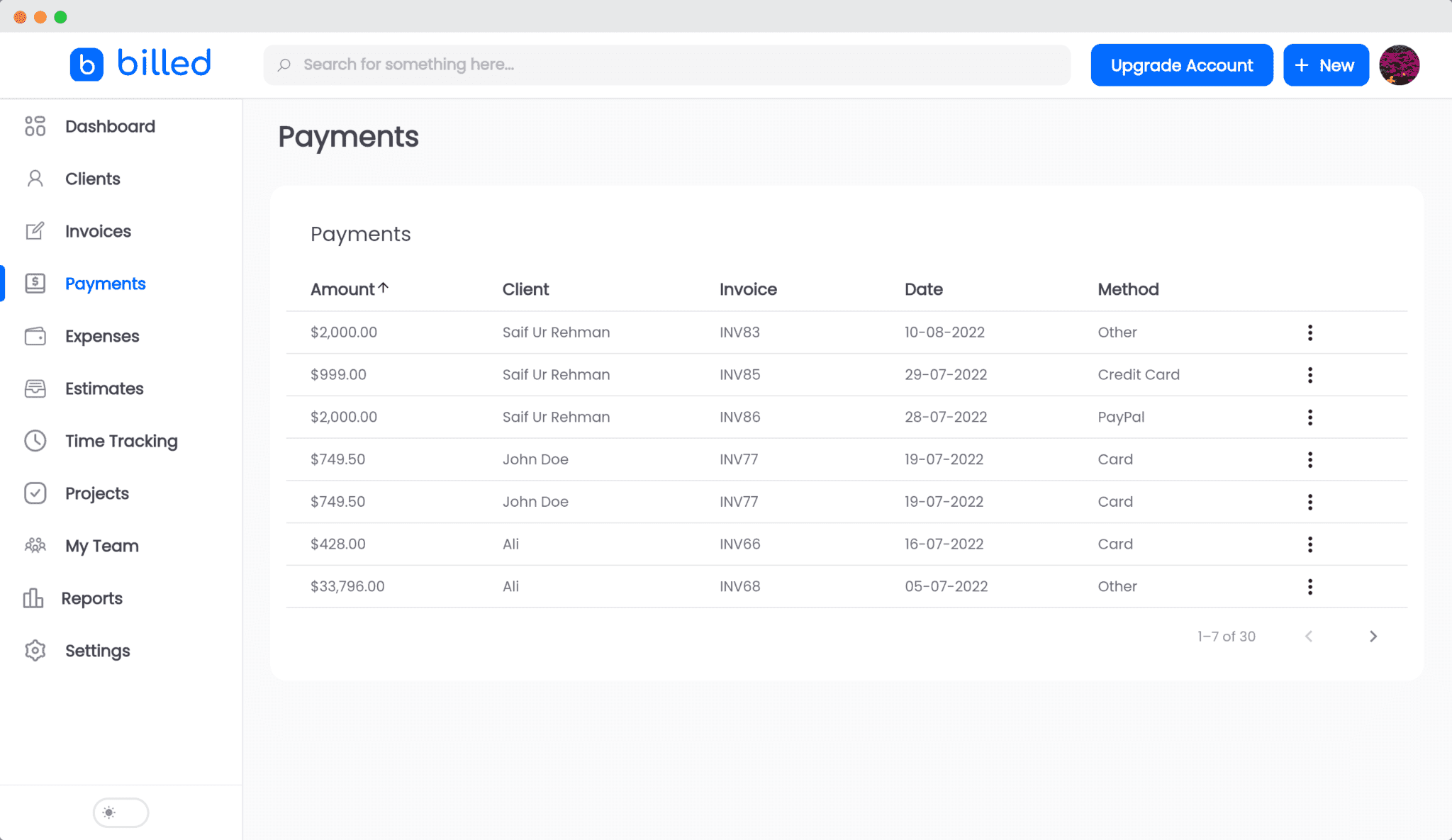Viewport: 1452px width, 840px height.
Task: Open the Settings gear icon
Action: pyautogui.click(x=35, y=650)
